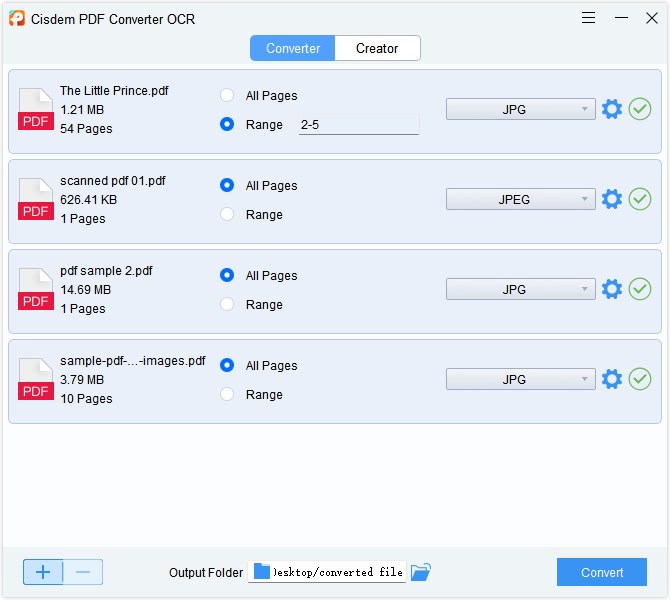670x600 pixels.
Task: Click PDF file icon of scanned pdf 01
Action: coord(35,199)
